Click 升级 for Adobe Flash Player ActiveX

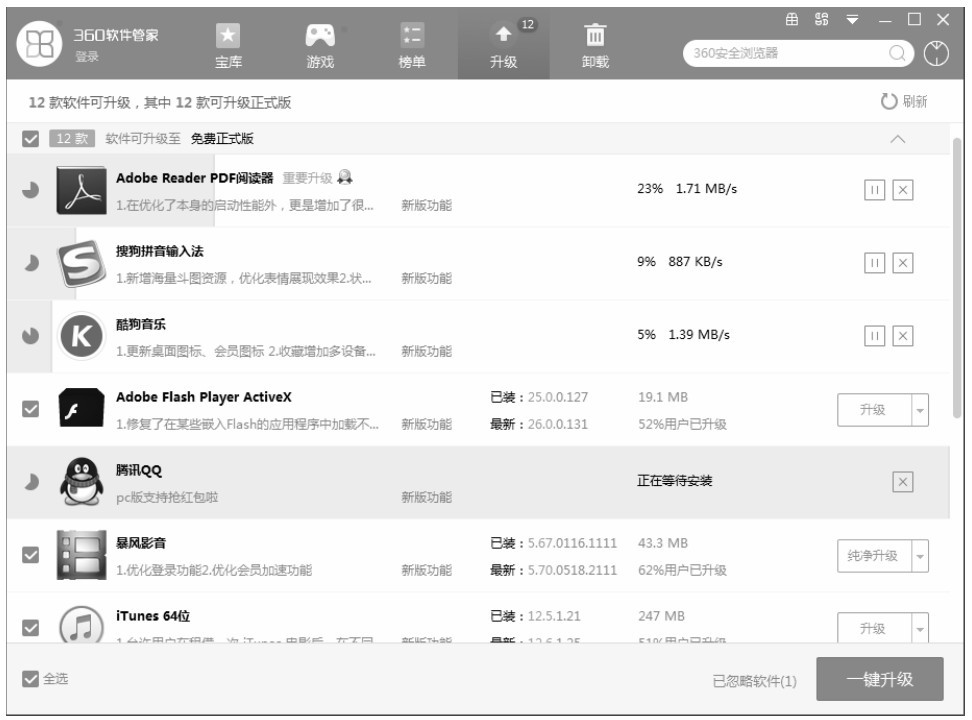point(874,410)
